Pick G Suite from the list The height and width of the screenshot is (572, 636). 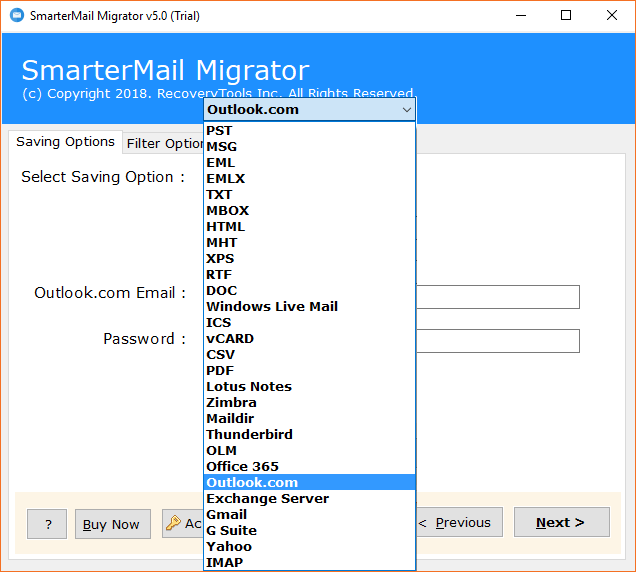pos(309,530)
